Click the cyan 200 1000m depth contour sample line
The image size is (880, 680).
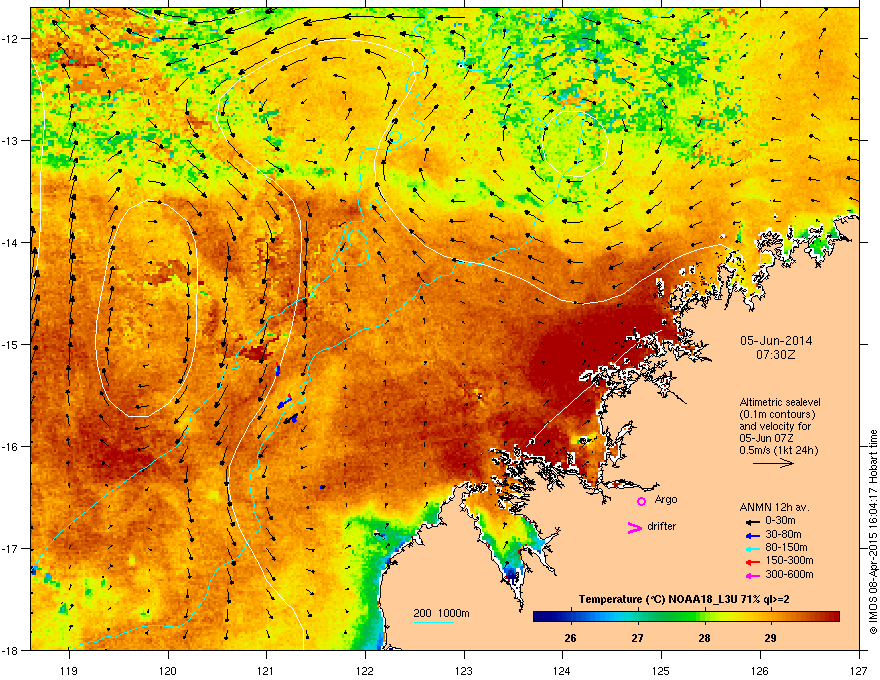point(434,622)
